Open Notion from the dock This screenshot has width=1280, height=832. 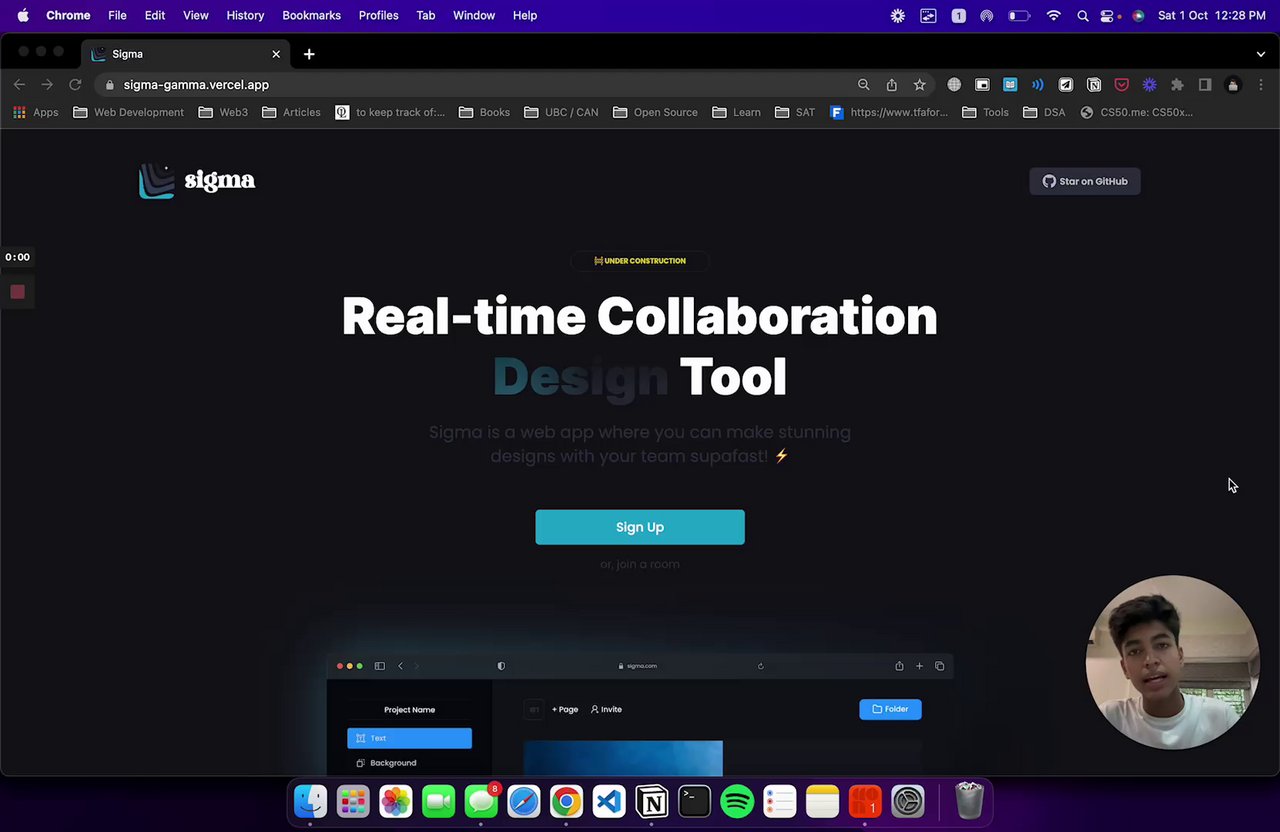[x=651, y=801]
